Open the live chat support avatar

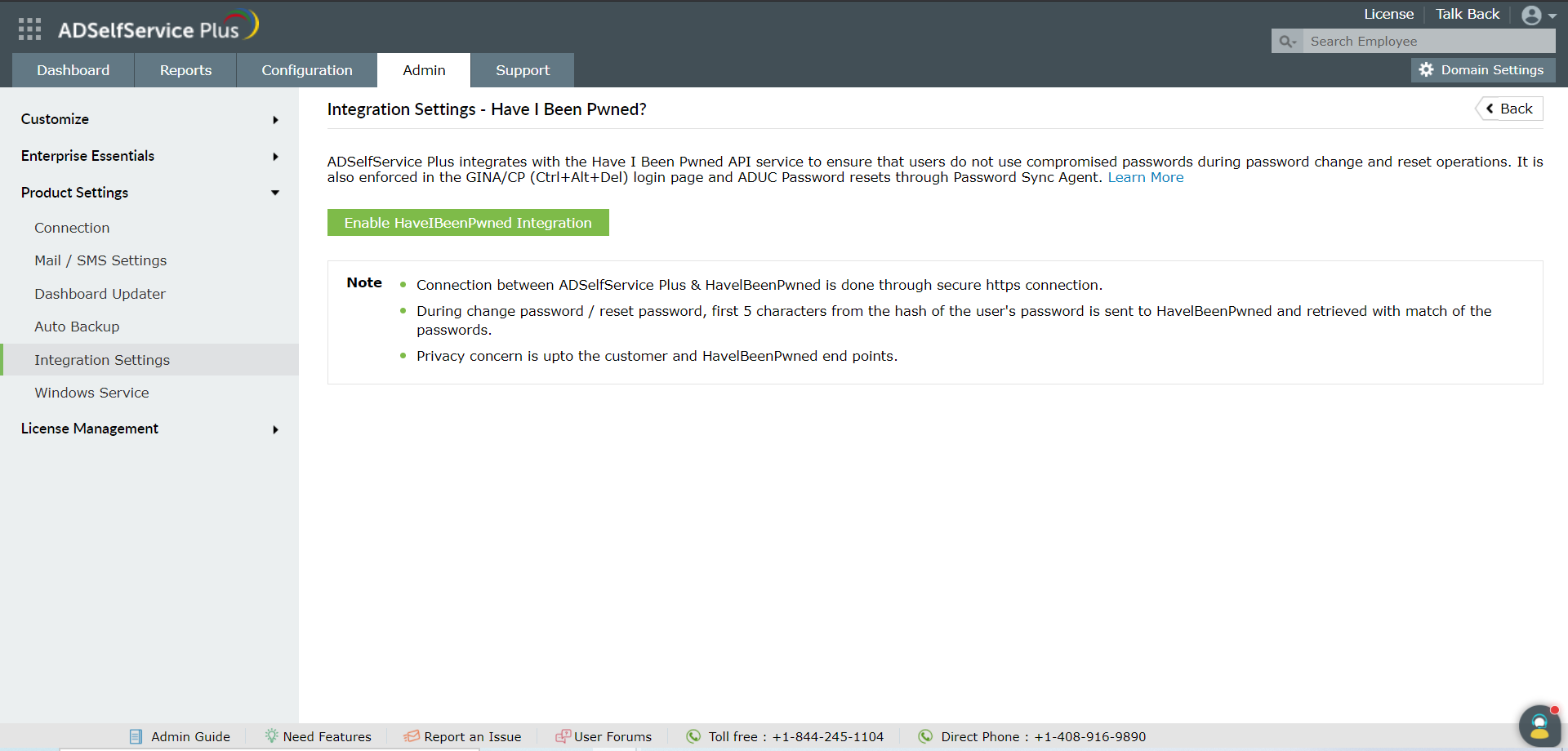point(1539,726)
